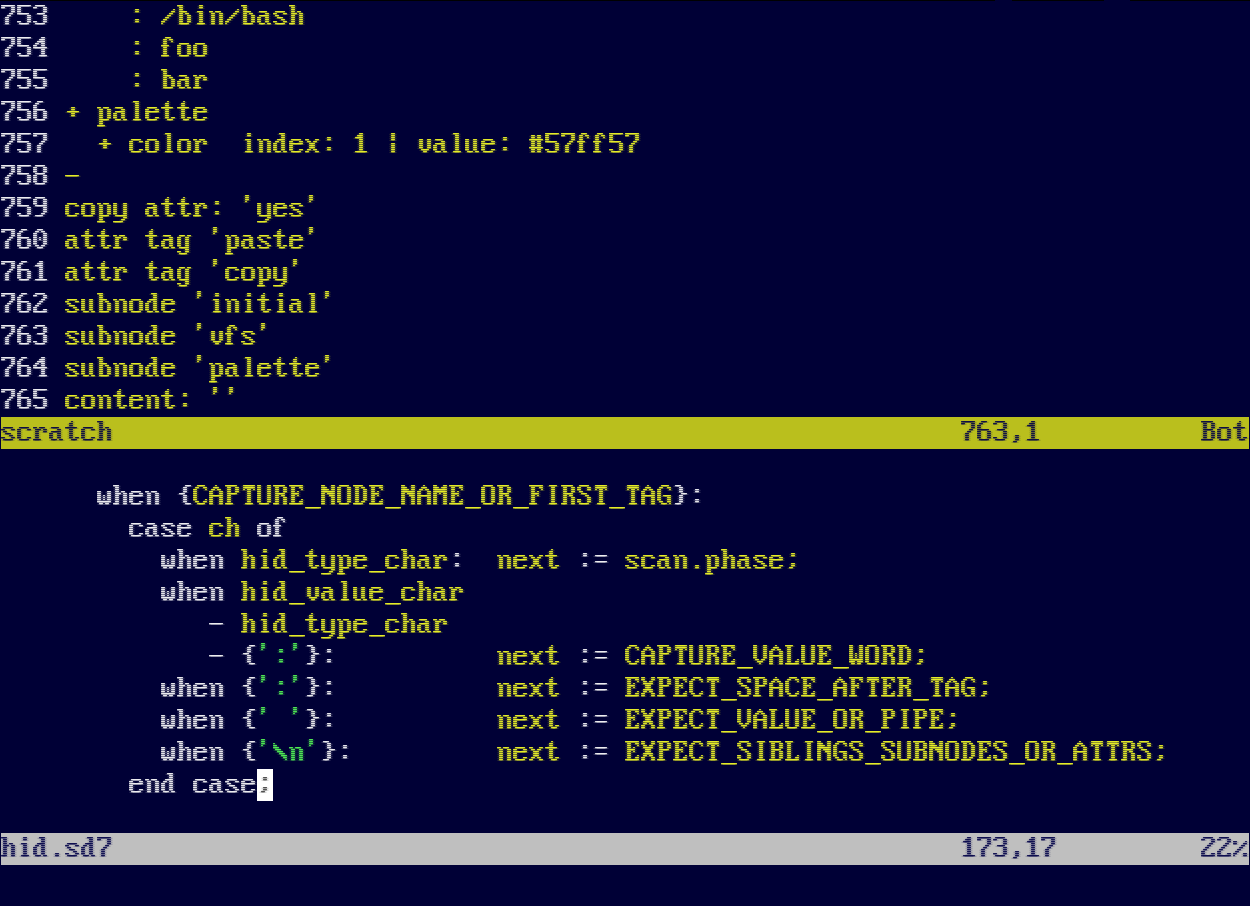Click the Bot scroll indicator
Screen dimensions: 1250x906
tap(1223, 432)
